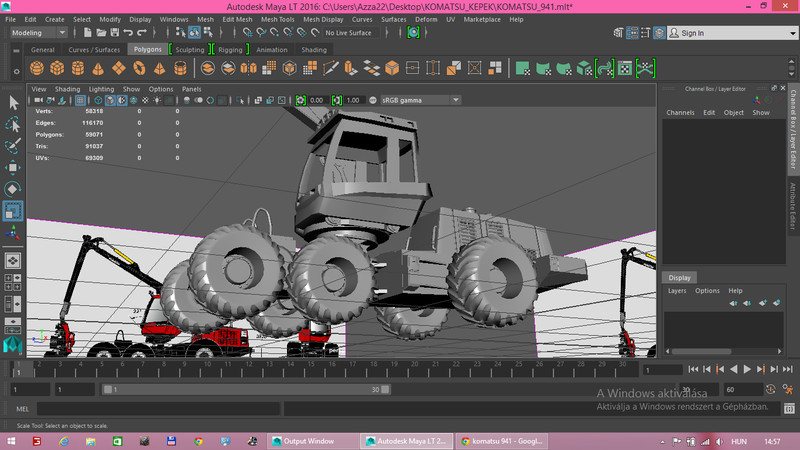The height and width of the screenshot is (450, 800).
Task: Toggle smooth shade all in viewport
Action: click(x=110, y=101)
